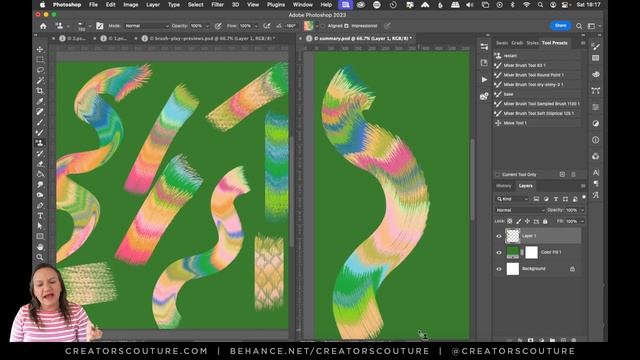This screenshot has height=360, width=640.
Task: Select the Eyedropper tool
Action: coord(40,101)
